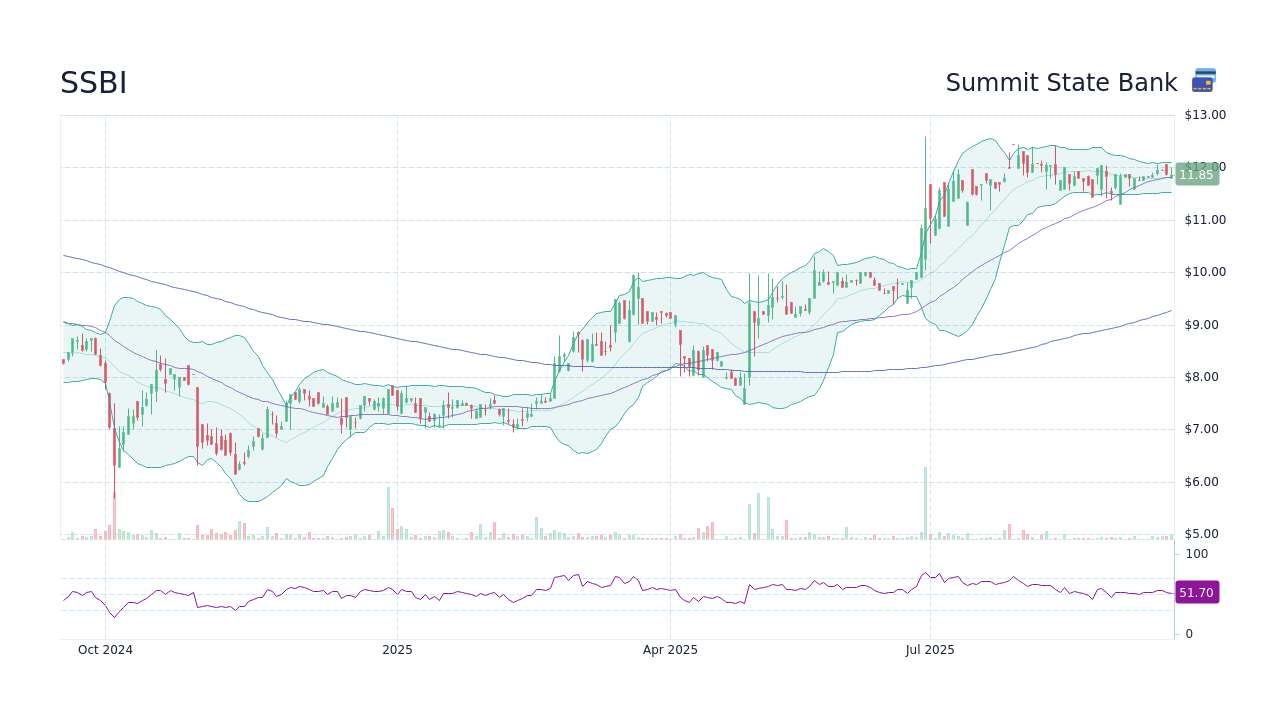Expand the Jul 2025 time marker
This screenshot has width=1280, height=720.
point(930,650)
